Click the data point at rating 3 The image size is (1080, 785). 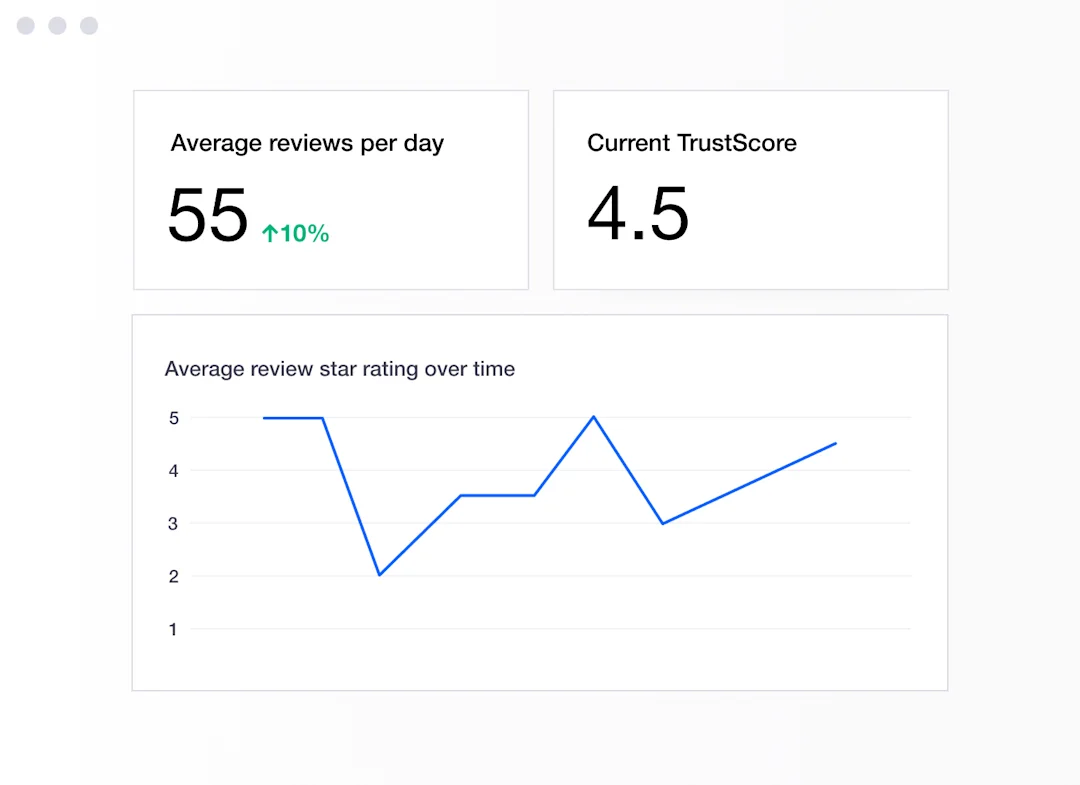662,522
